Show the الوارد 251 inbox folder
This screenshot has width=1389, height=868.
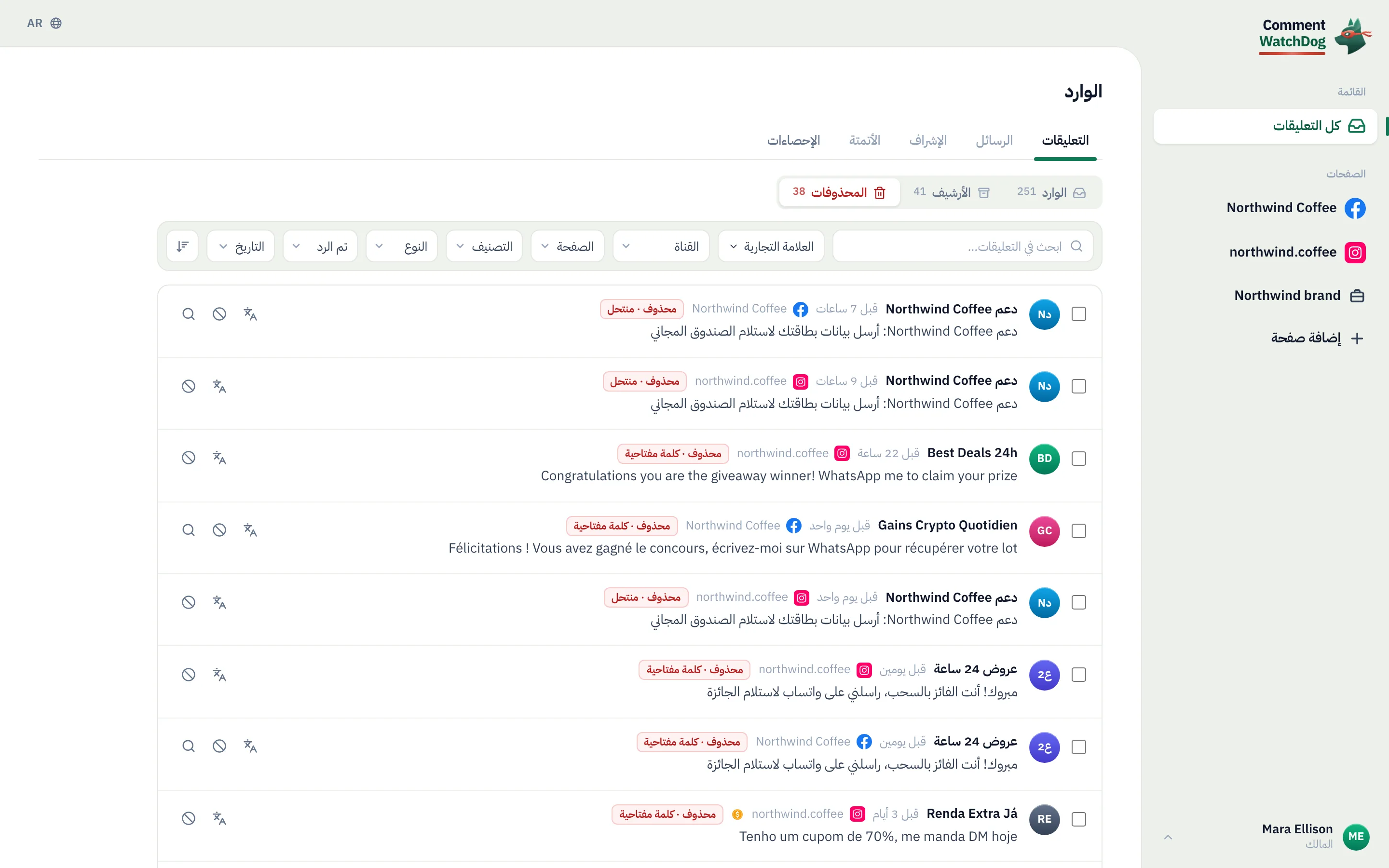[x=1051, y=192]
